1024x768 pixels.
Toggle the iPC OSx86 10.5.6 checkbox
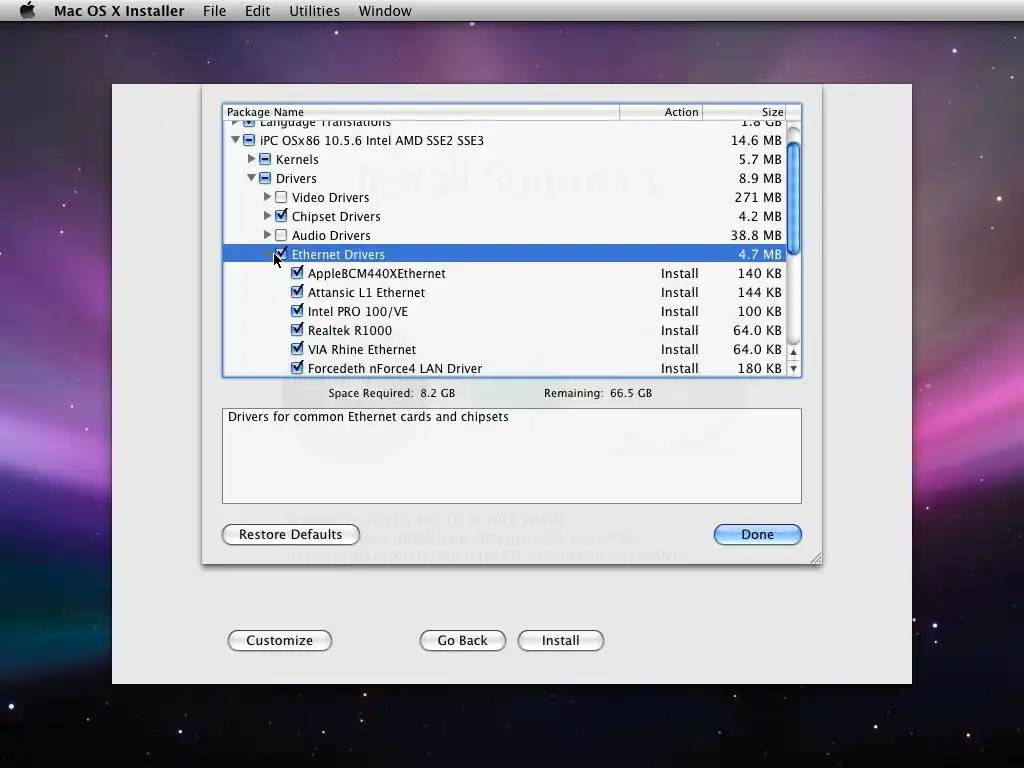pos(249,140)
